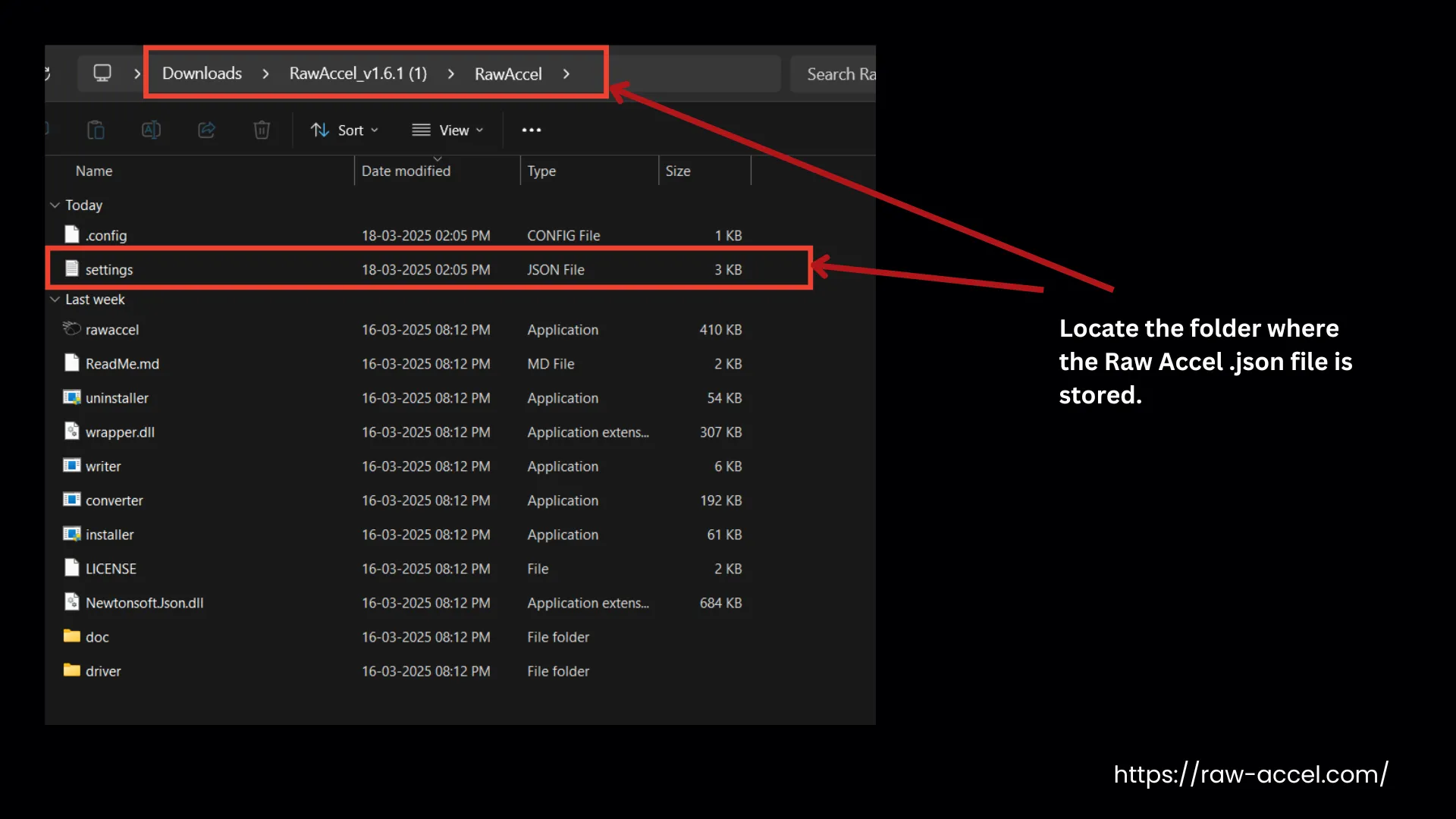Screen dimensions: 1456x819
Task: Click the Paste clipboard icon in toolbar
Action: point(96,130)
